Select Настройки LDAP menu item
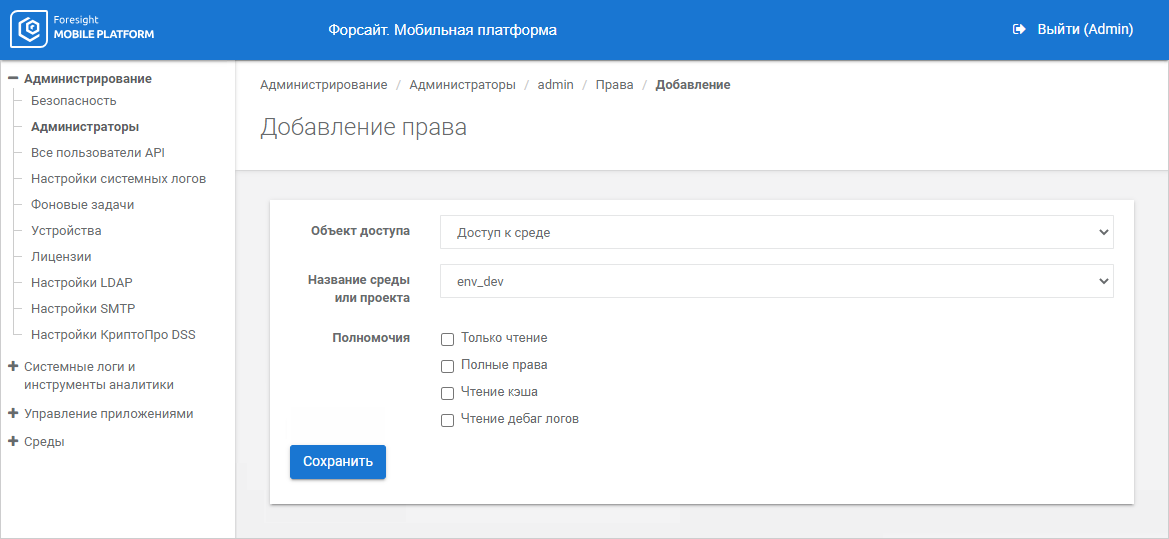 pyautogui.click(x=81, y=283)
